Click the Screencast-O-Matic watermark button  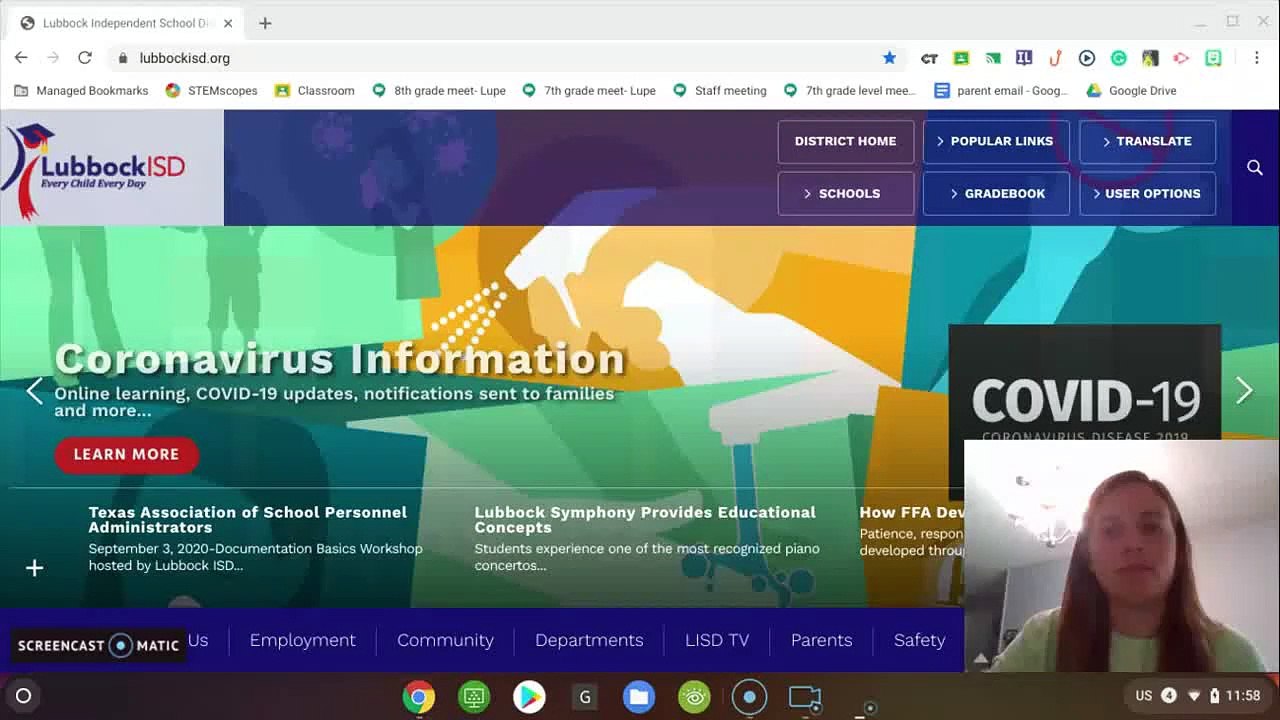(99, 645)
